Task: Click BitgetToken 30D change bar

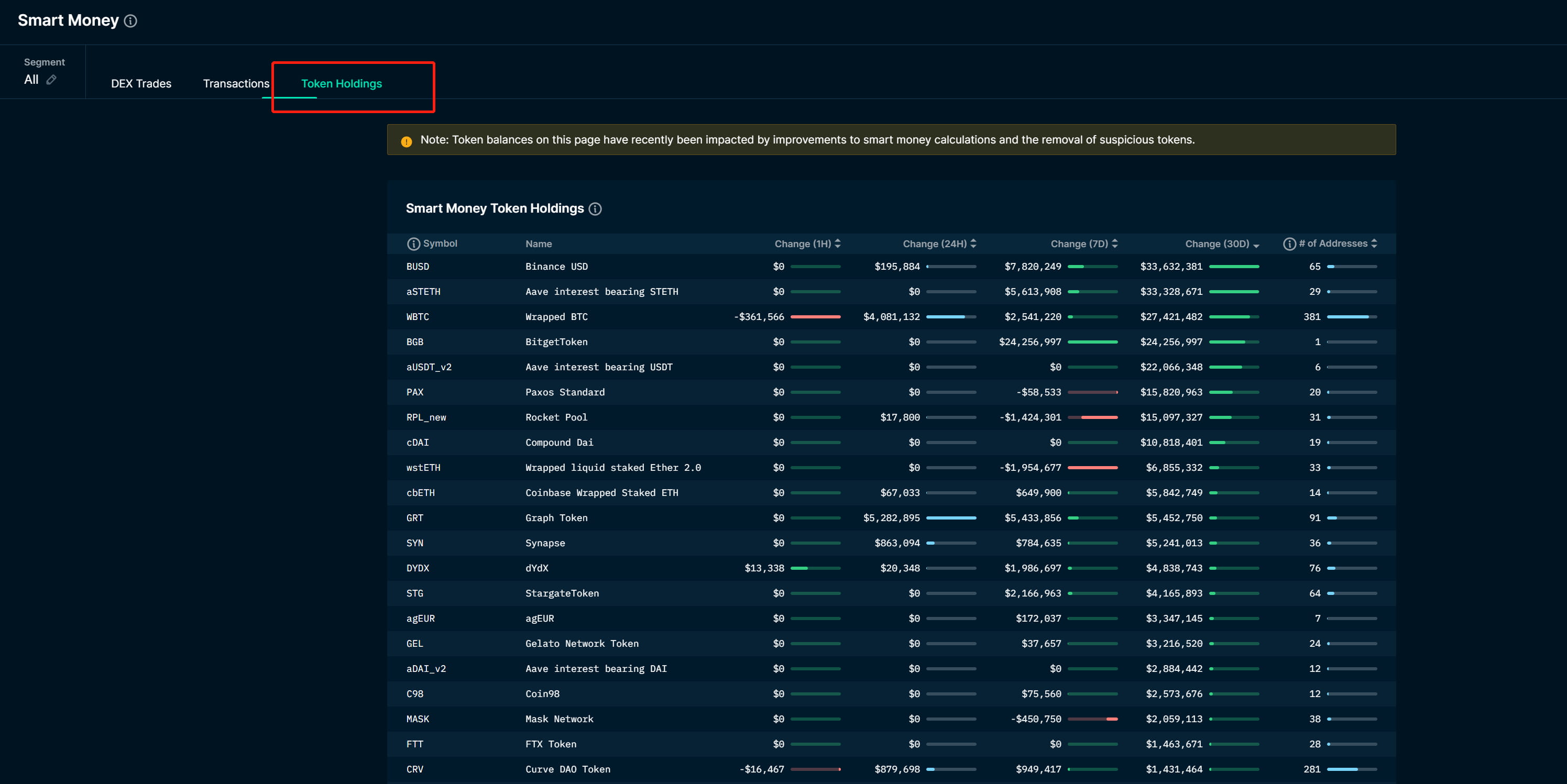Action: (x=1234, y=342)
